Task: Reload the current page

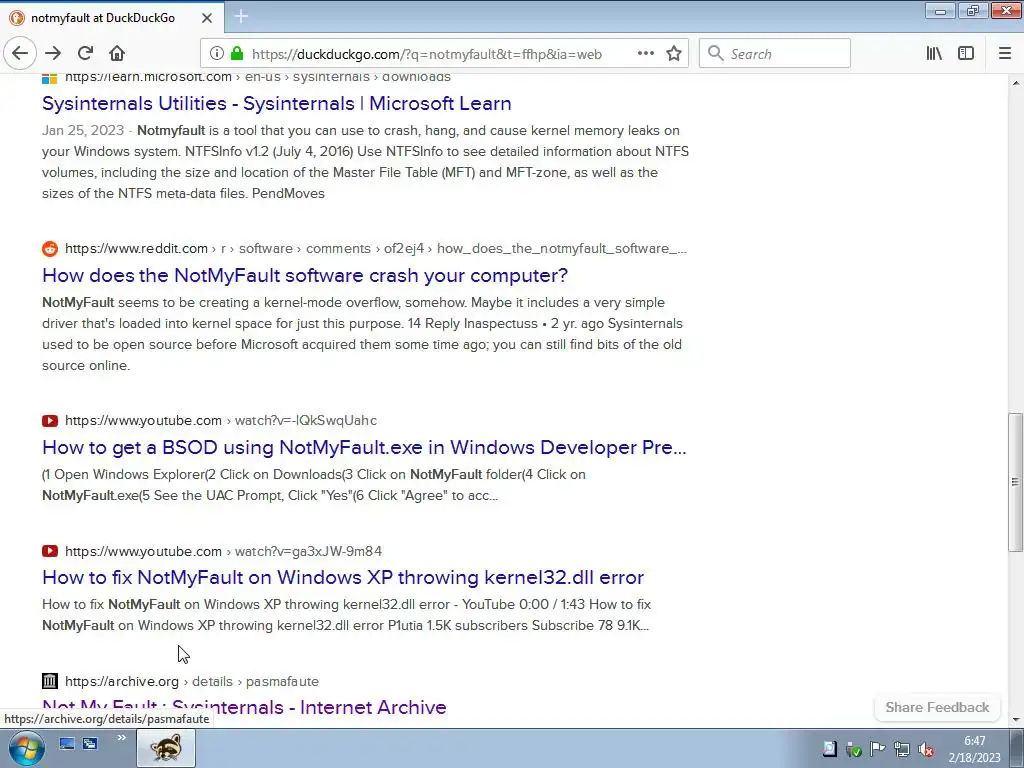Action: 85,53
